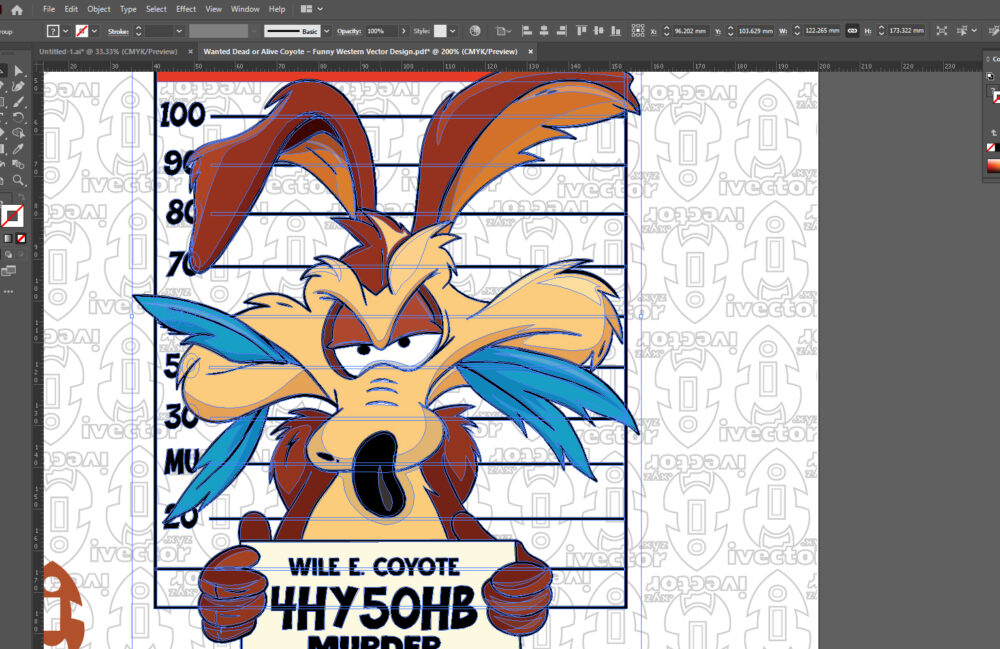Select the Zoom tool
The width and height of the screenshot is (1000, 649).
(x=18, y=180)
